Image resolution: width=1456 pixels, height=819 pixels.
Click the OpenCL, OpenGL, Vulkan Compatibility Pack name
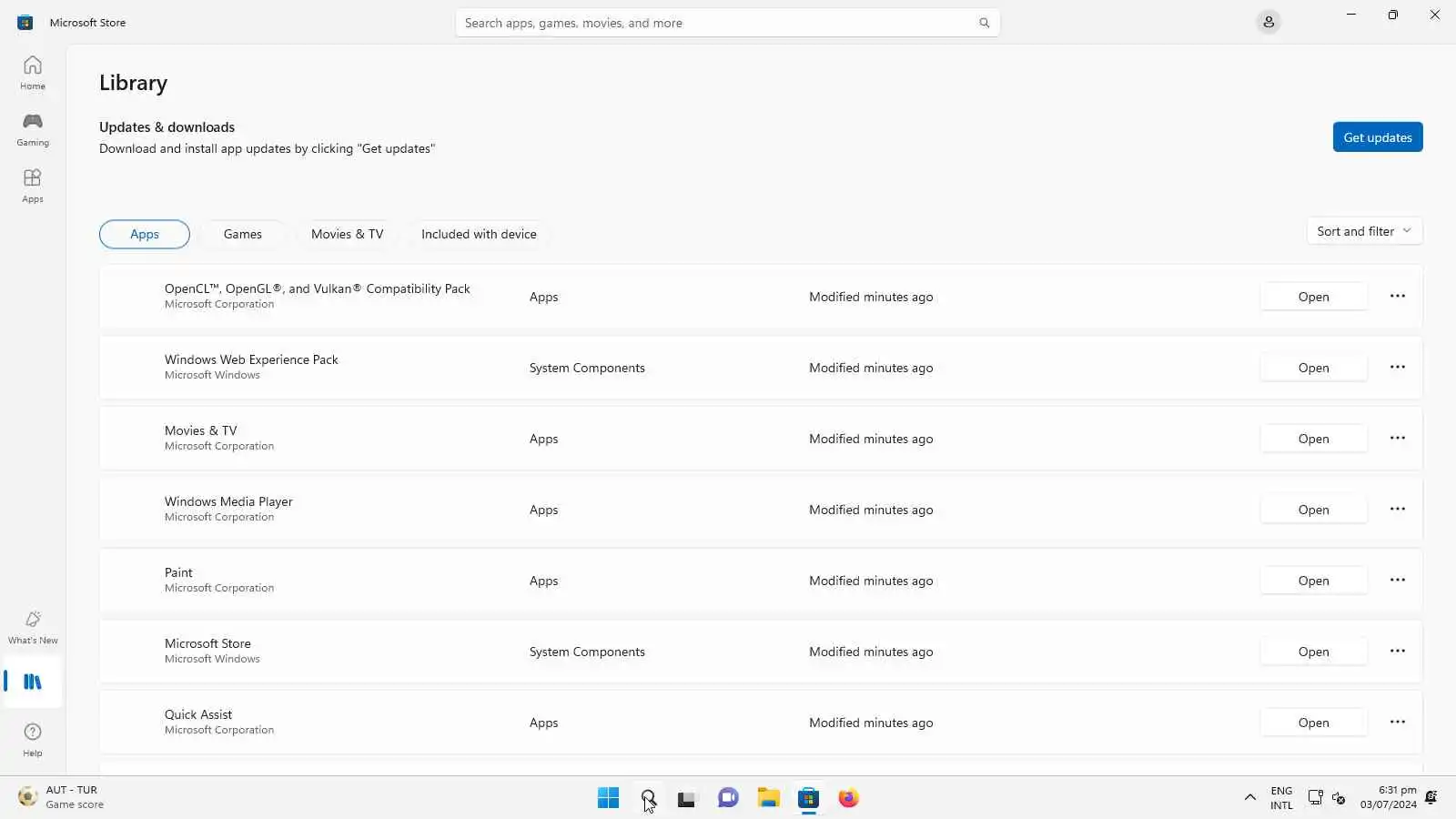[x=318, y=288]
